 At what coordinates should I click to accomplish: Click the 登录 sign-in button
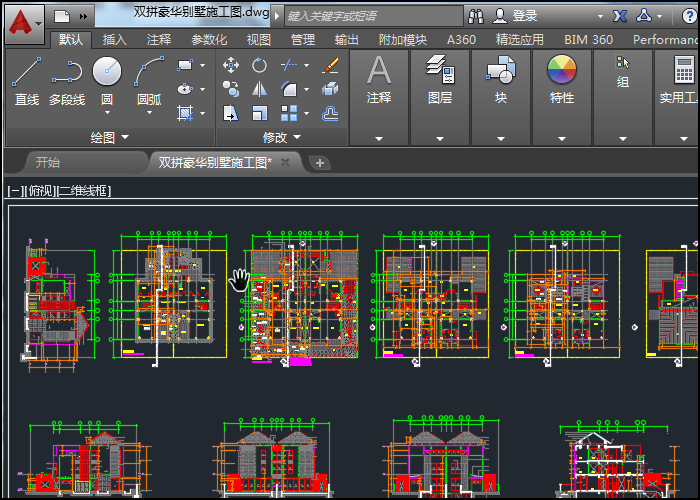(x=524, y=16)
